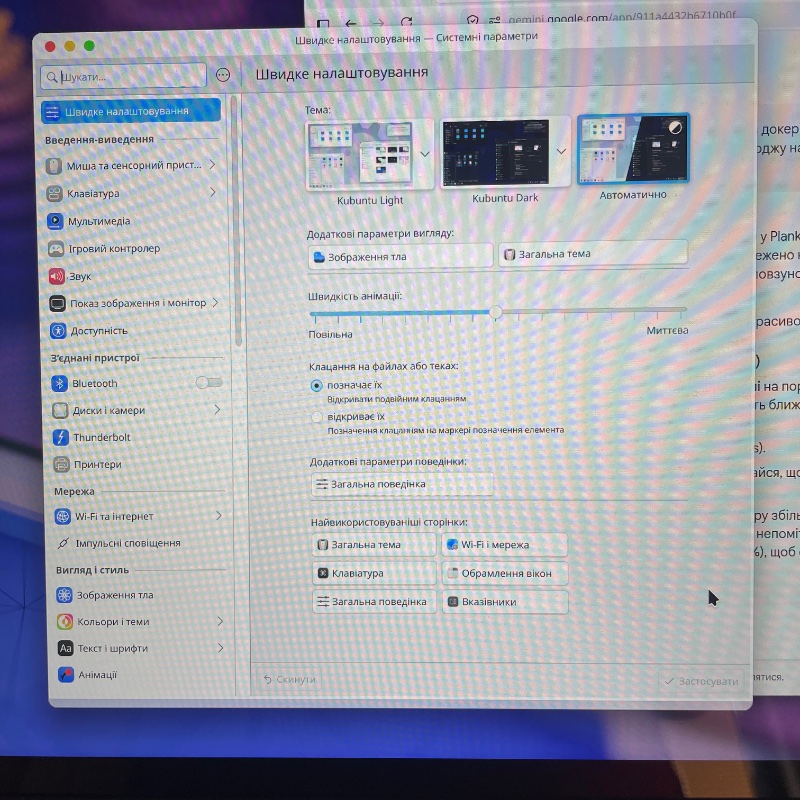Click the Ігровий контролер gamepad icon
Viewport: 800px width, 800px height.
[56, 249]
